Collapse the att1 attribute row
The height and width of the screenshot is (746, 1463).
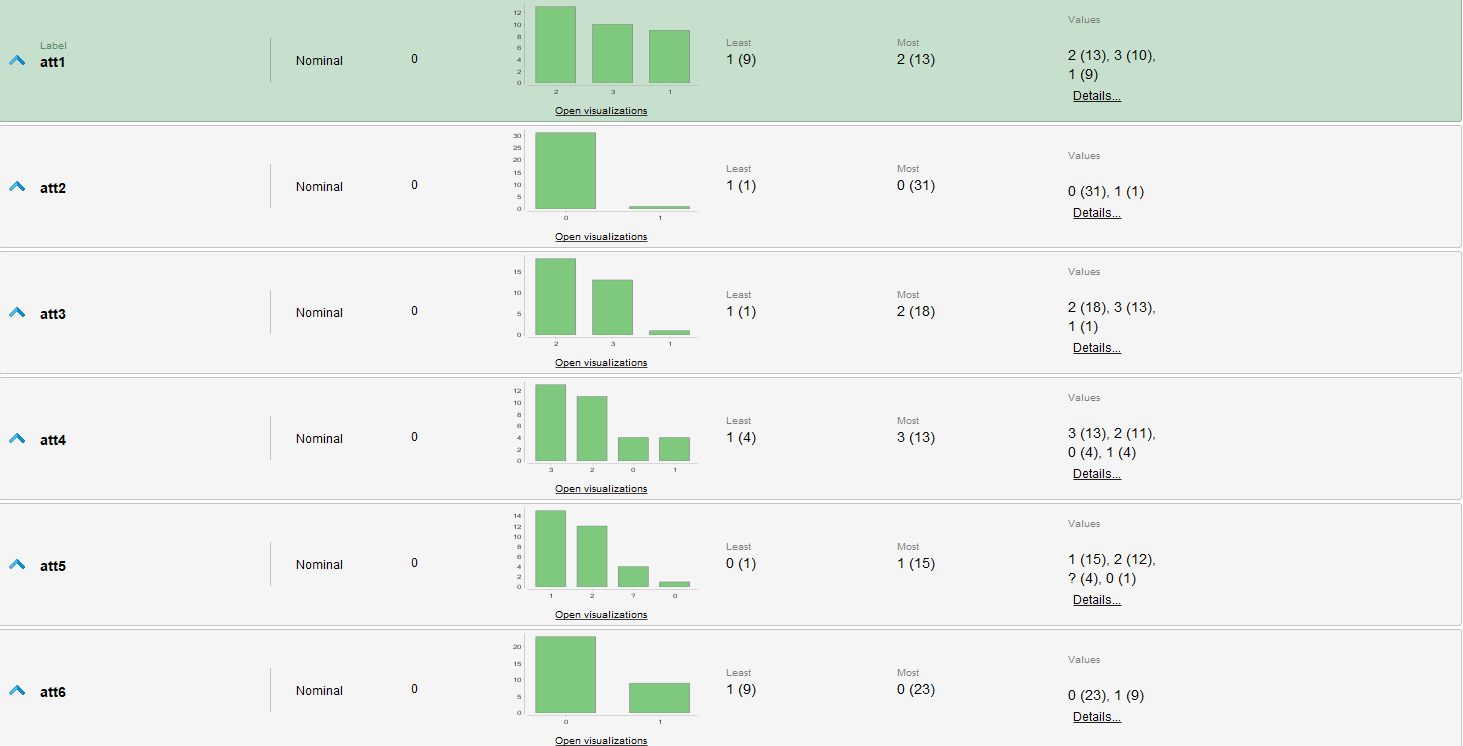[16, 61]
